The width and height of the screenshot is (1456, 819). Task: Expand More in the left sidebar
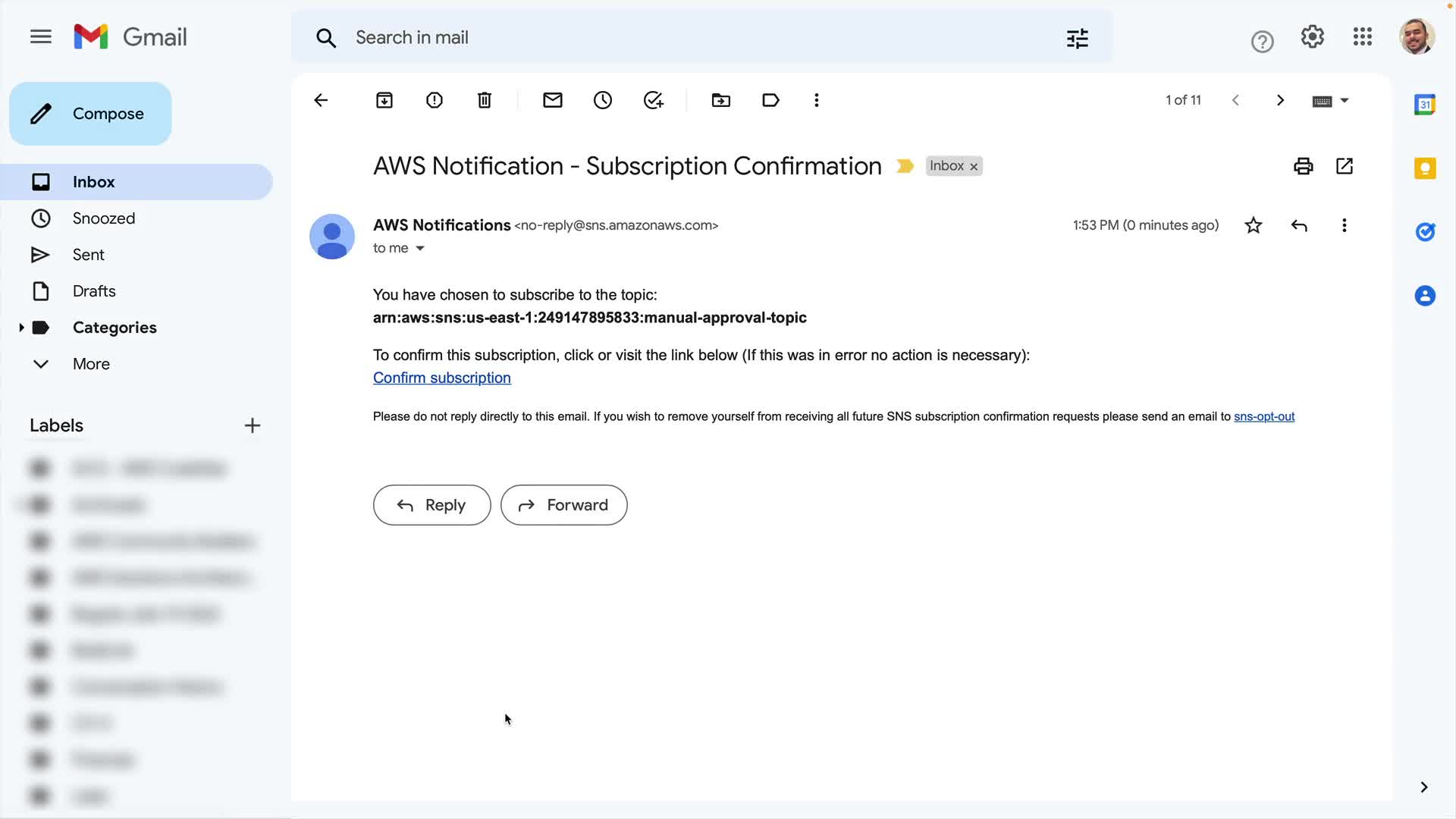[91, 364]
